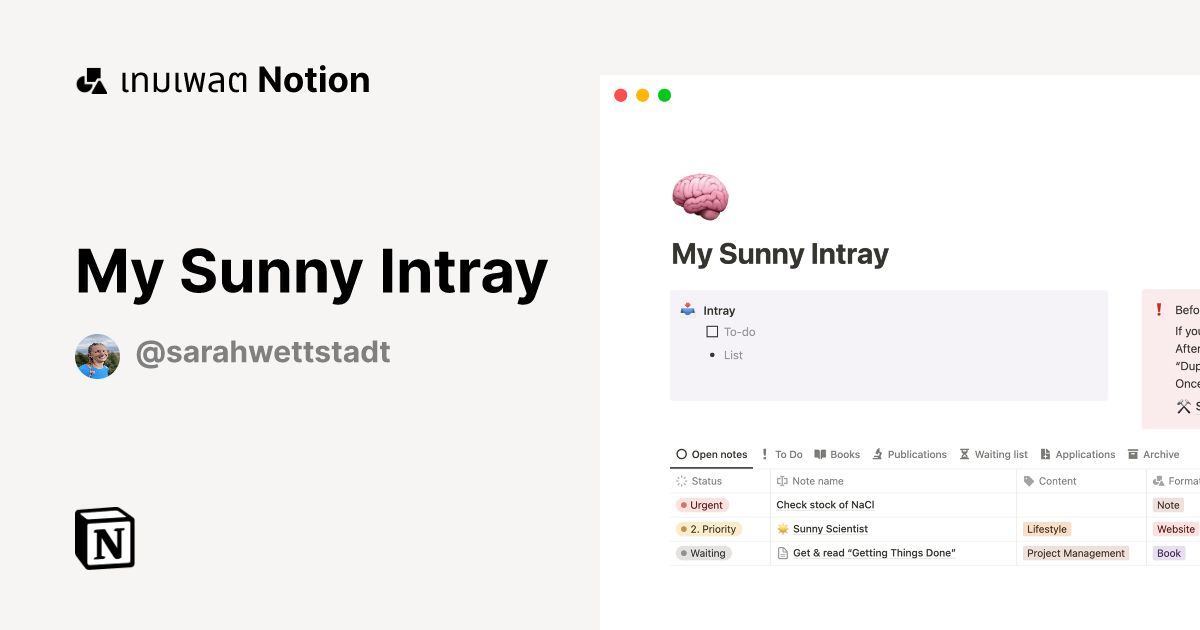This screenshot has height=630, width=1200.
Task: Open the Status column header menu
Action: click(x=703, y=481)
